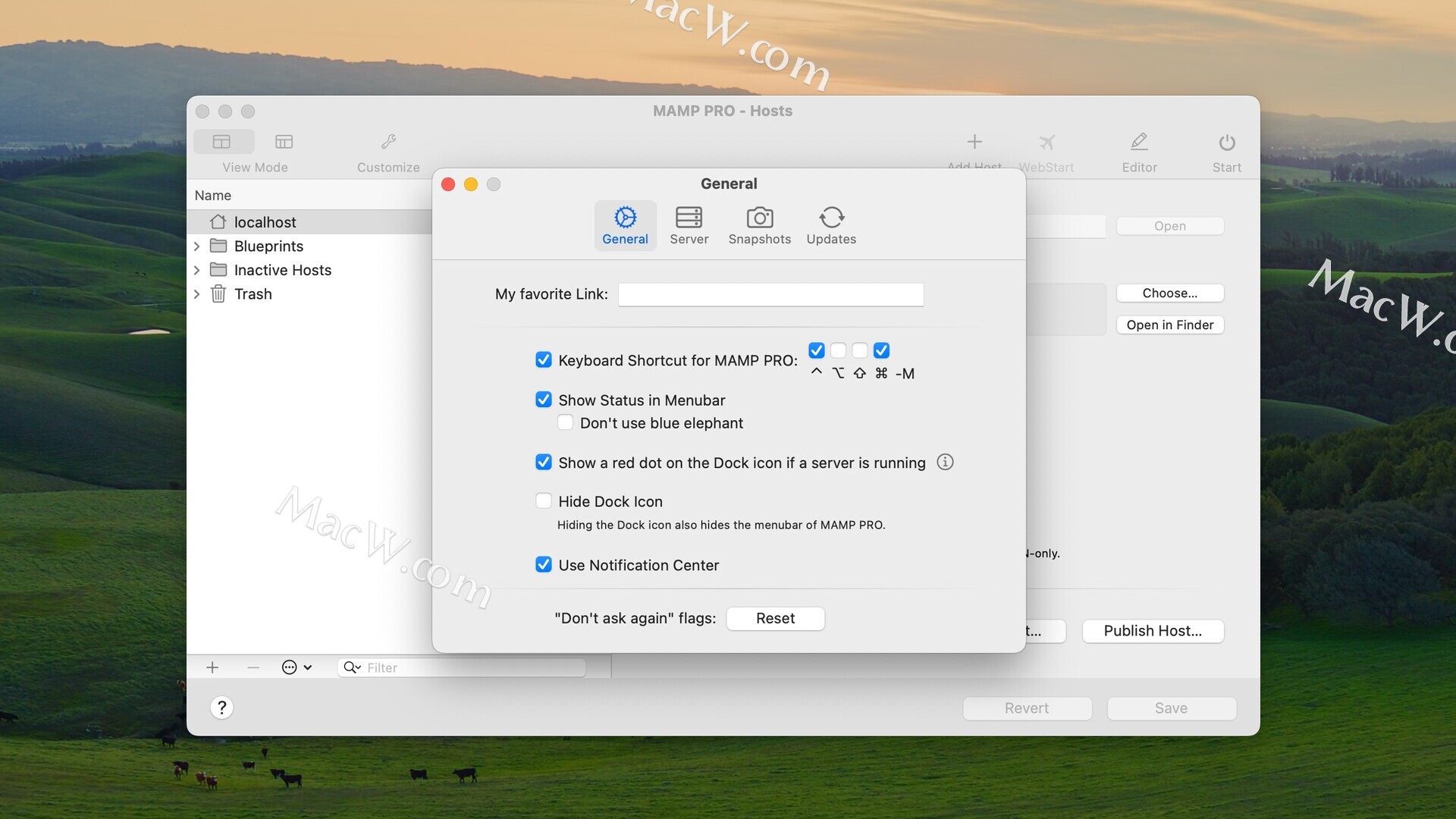Screen dimensions: 1456x819
Task: Click the info icon next to red dot option
Action: point(945,462)
